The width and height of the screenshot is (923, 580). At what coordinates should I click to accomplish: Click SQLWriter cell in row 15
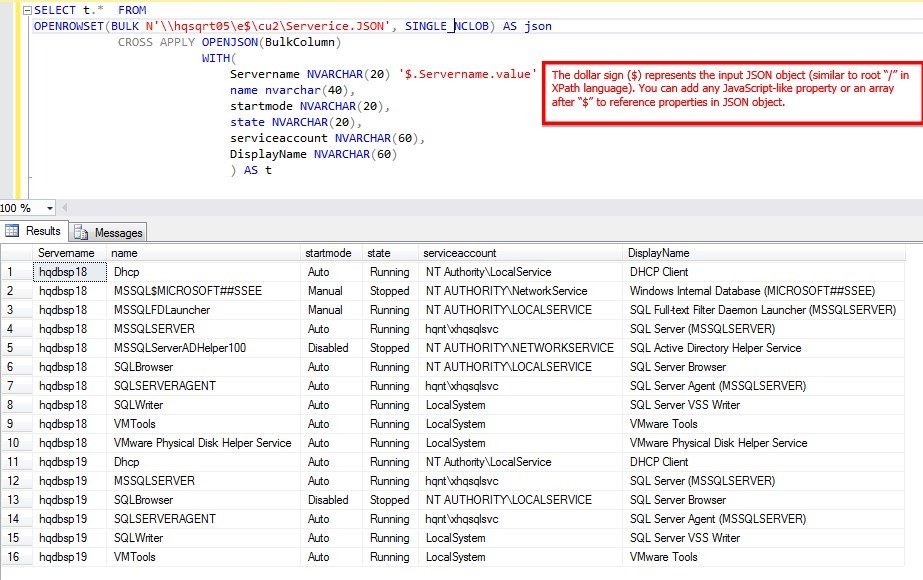click(x=203, y=538)
